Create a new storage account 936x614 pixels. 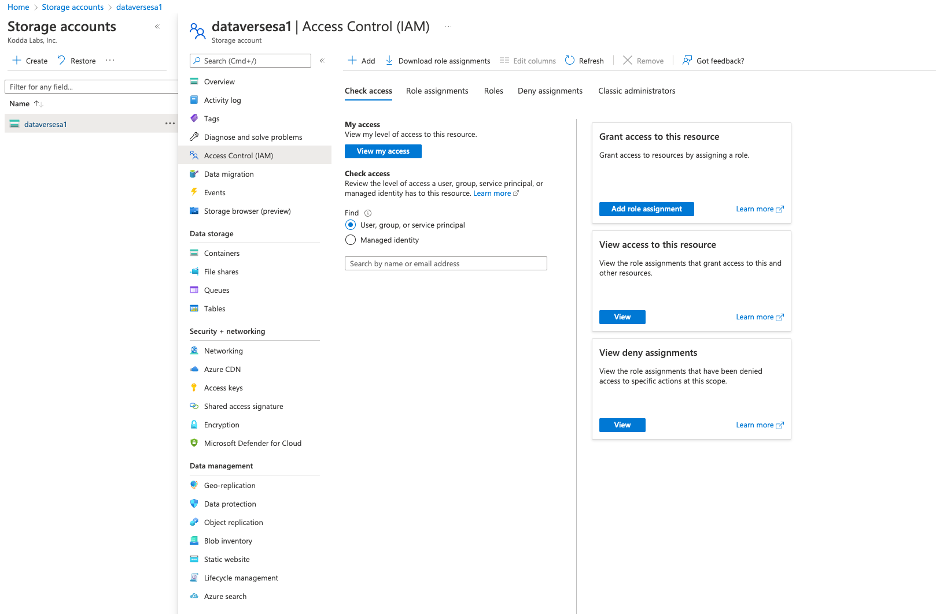pyautogui.click(x=30, y=60)
